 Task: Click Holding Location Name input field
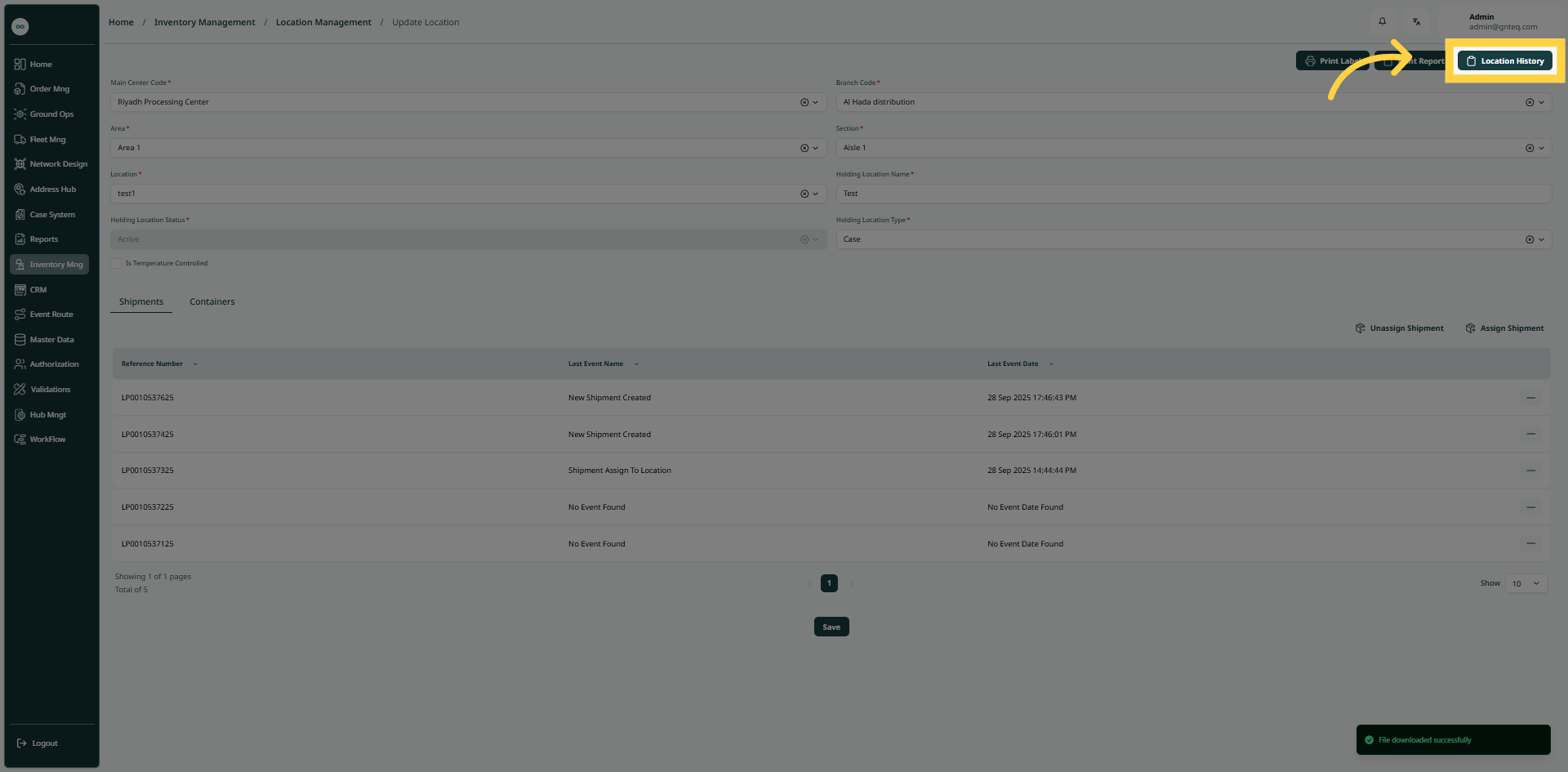pyautogui.click(x=1193, y=194)
